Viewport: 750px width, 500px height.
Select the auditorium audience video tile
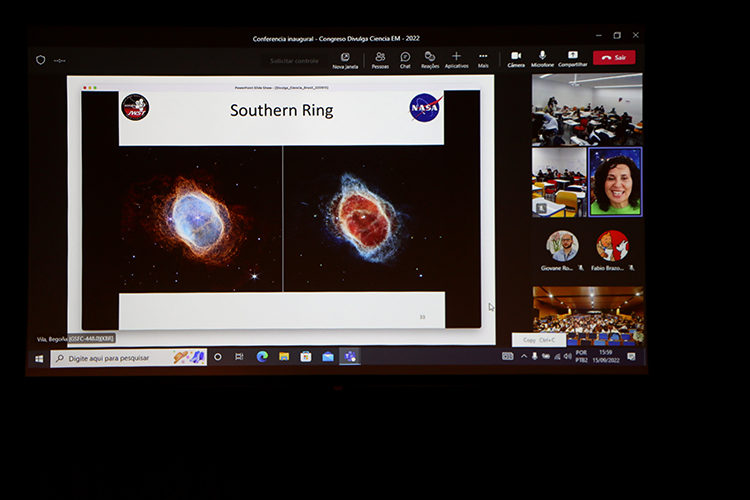(588, 315)
